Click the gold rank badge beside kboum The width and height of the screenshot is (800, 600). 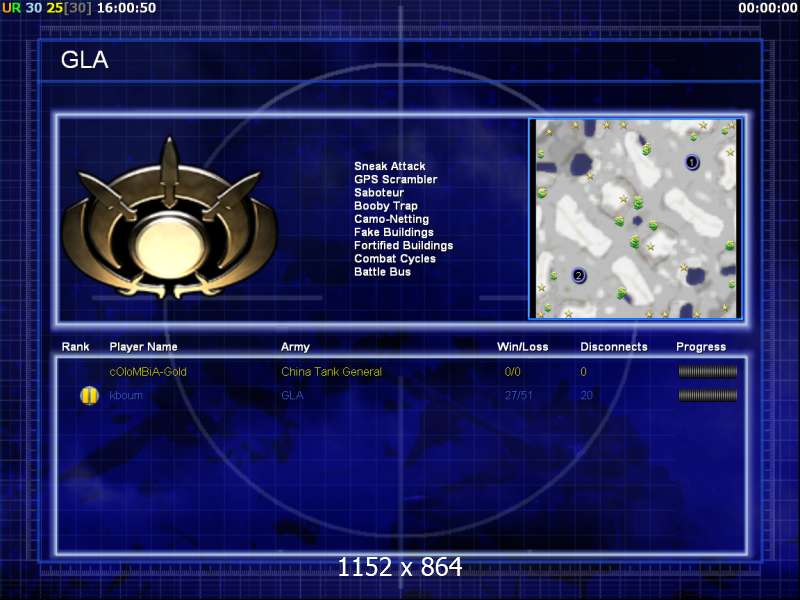pyautogui.click(x=89, y=395)
